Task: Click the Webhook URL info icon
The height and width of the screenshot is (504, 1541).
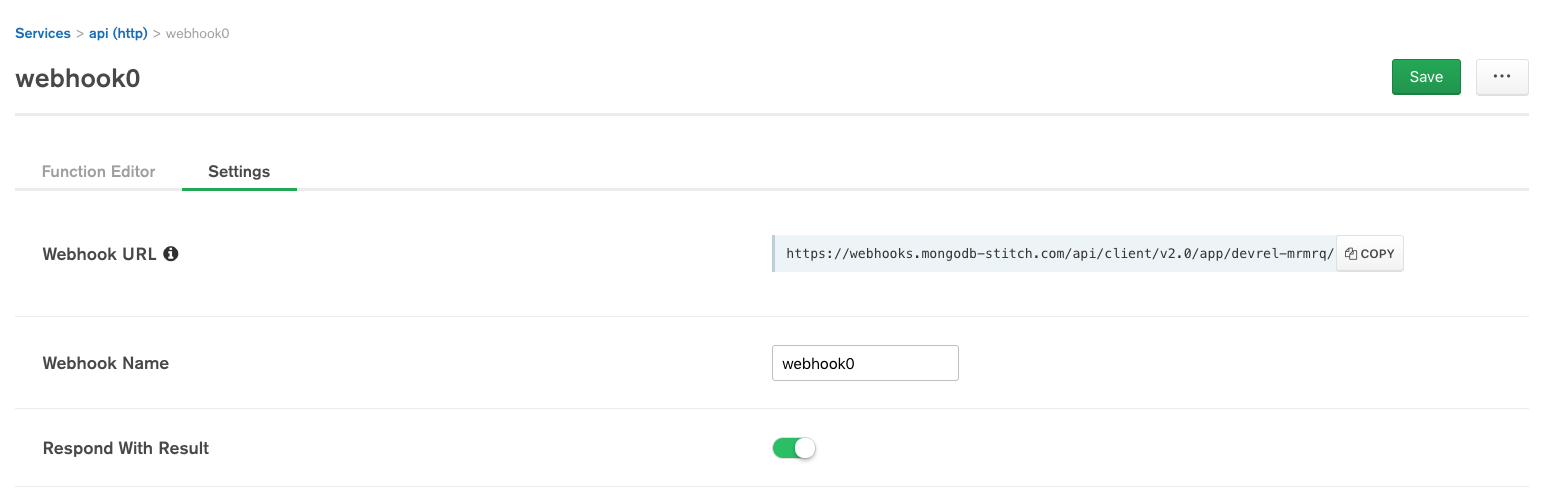Action: pyautogui.click(x=171, y=254)
